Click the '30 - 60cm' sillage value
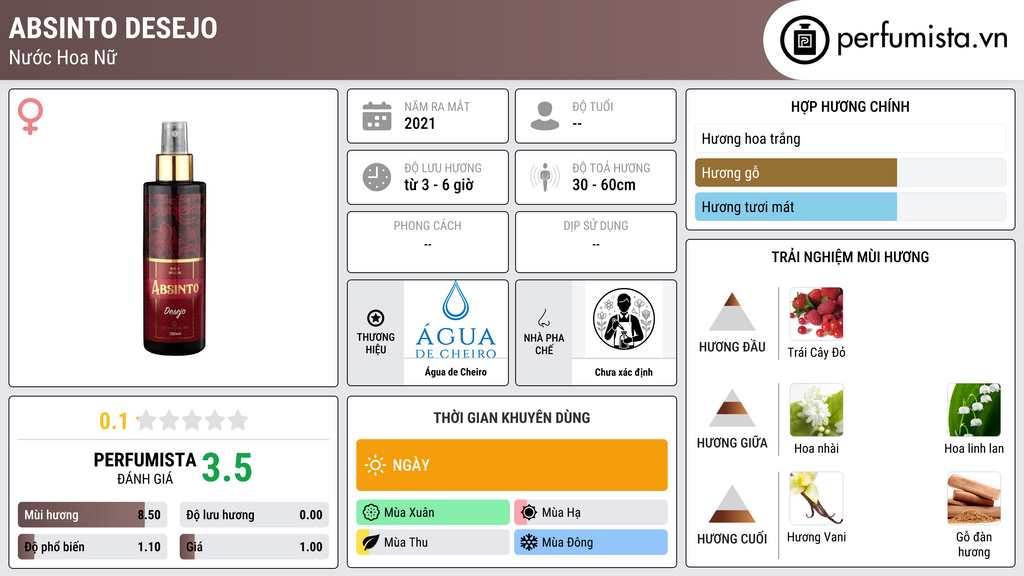 click(x=603, y=185)
